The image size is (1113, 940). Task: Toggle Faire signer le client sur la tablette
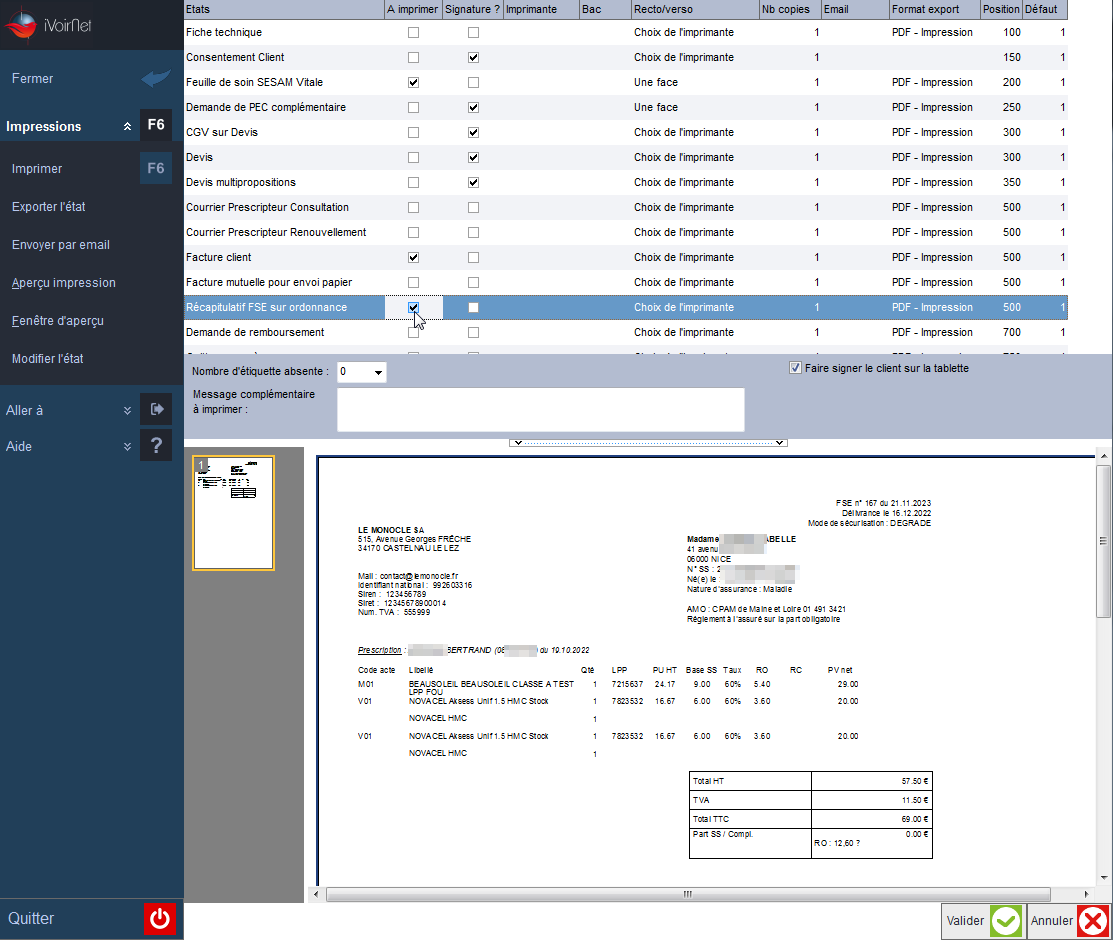tap(795, 368)
